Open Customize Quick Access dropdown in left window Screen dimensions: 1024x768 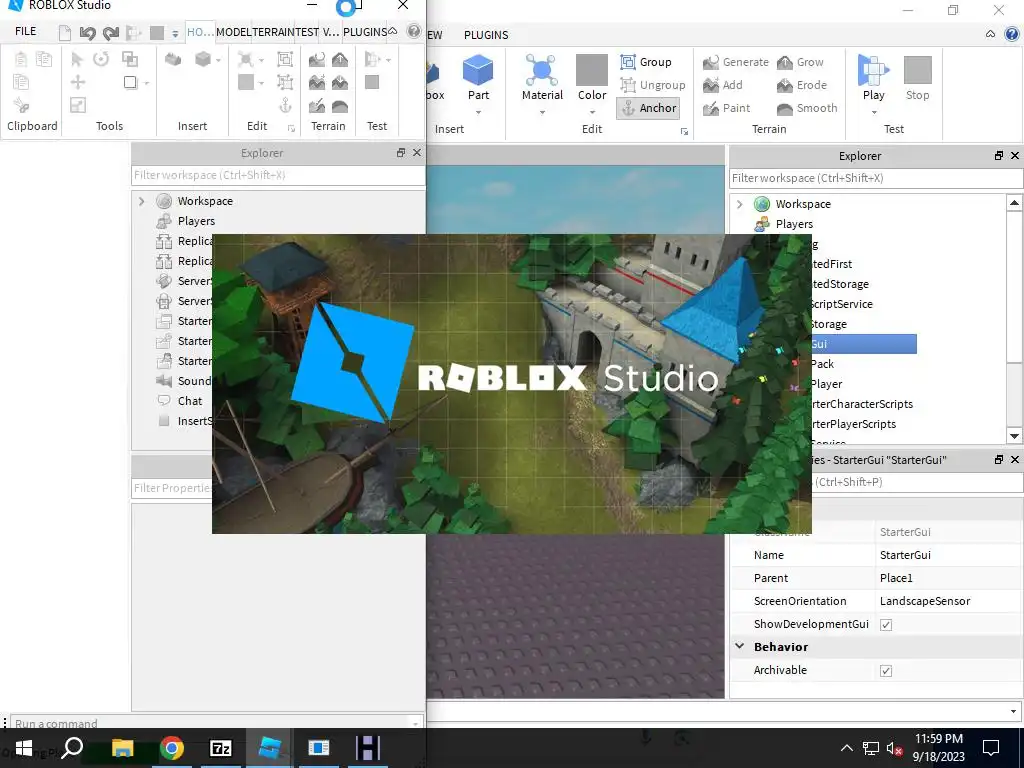click(x=175, y=33)
